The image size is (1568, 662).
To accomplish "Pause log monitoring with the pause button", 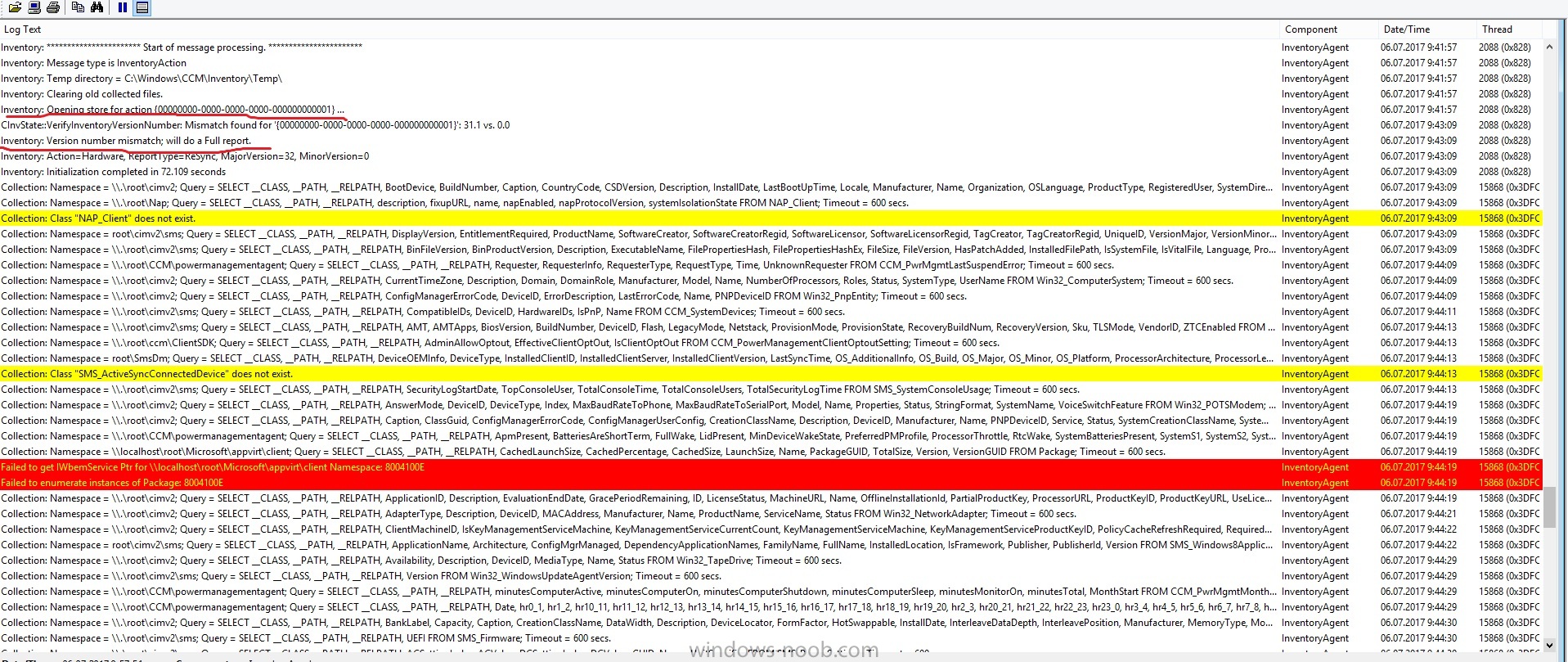I will click(123, 7).
